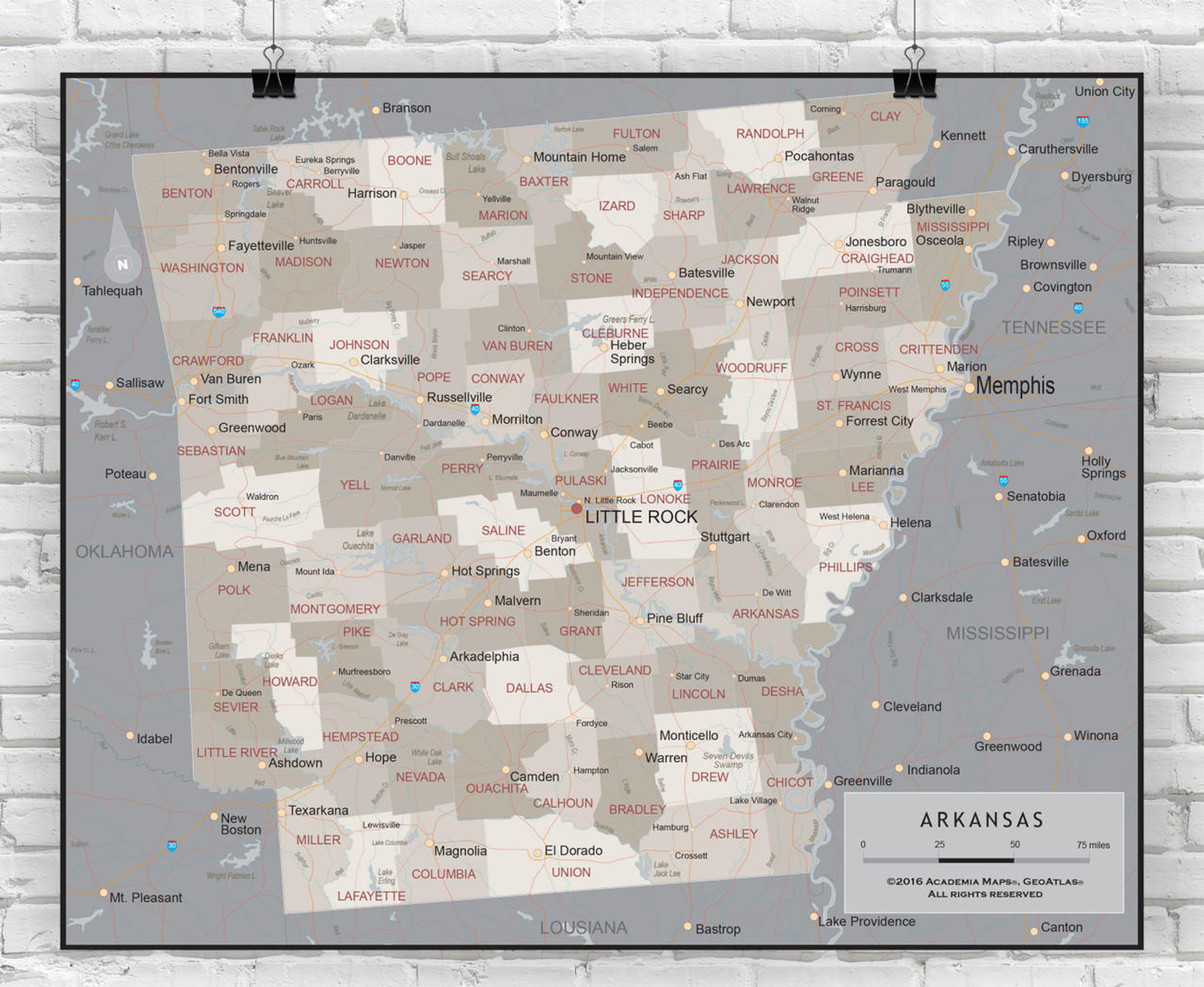
Task: Click the Mt. Pleasant city label
Action: [x=145, y=898]
